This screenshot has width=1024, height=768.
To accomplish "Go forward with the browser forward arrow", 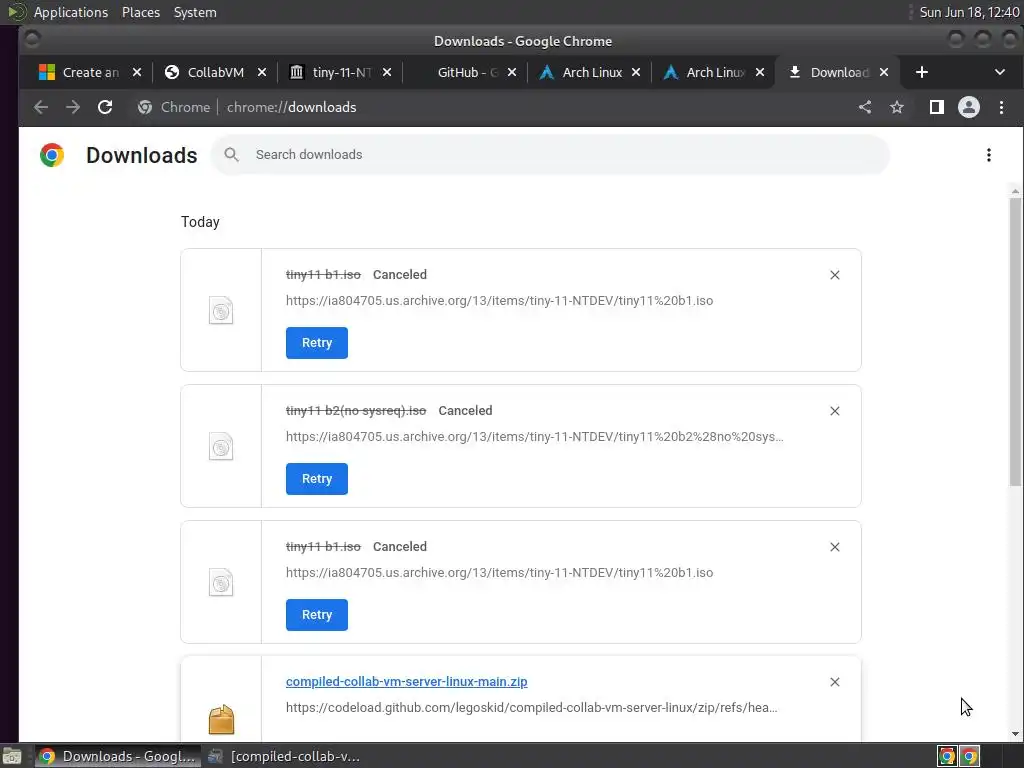I will coord(72,107).
